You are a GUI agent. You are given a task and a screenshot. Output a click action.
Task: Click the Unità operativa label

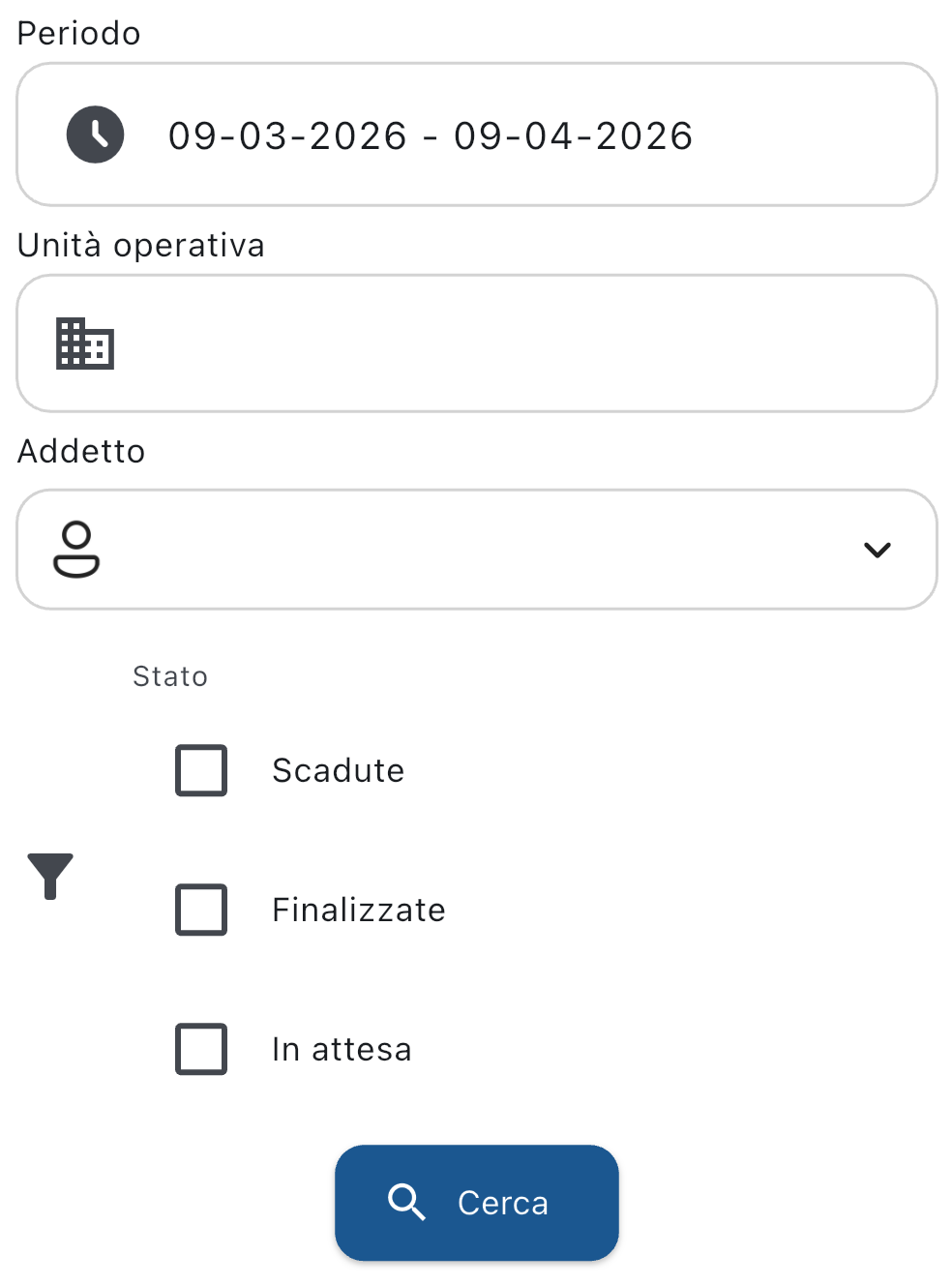click(141, 245)
